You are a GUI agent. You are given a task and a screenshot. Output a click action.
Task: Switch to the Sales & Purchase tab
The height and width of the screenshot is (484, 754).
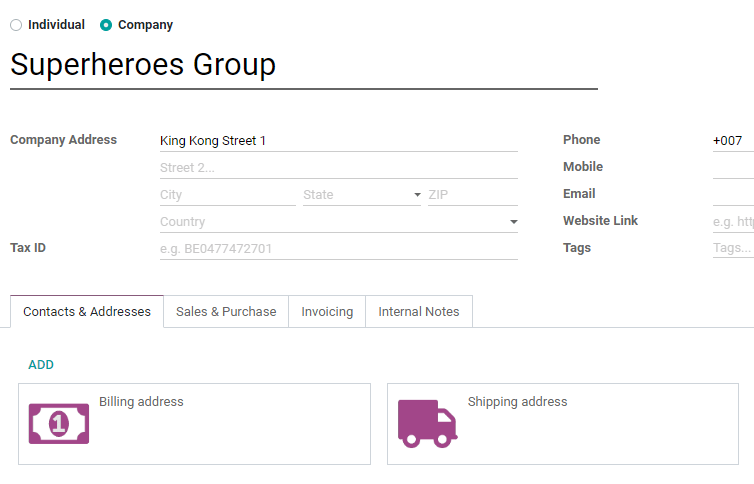coord(226,312)
